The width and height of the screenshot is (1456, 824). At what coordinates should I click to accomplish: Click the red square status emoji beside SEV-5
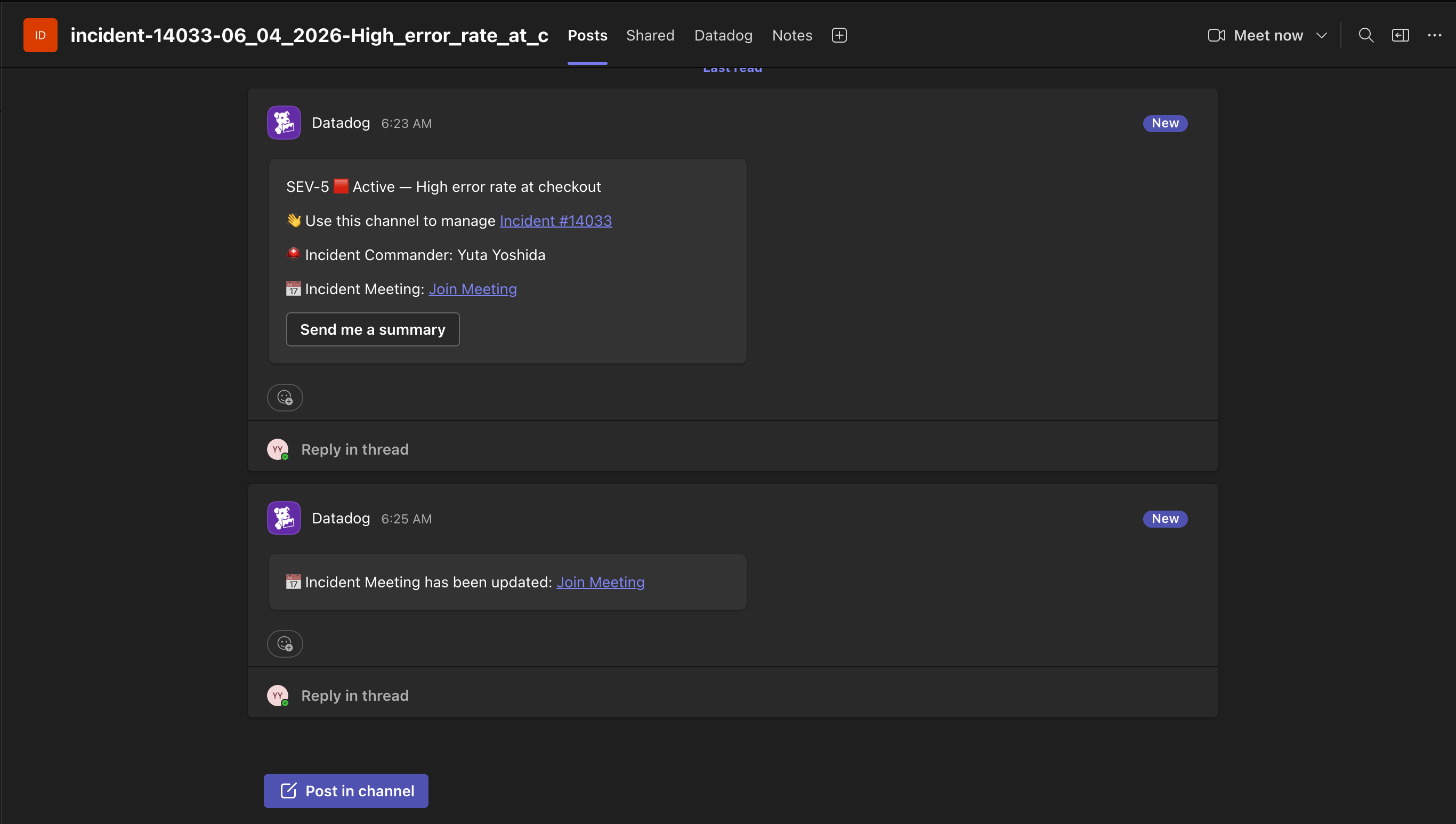click(x=341, y=186)
